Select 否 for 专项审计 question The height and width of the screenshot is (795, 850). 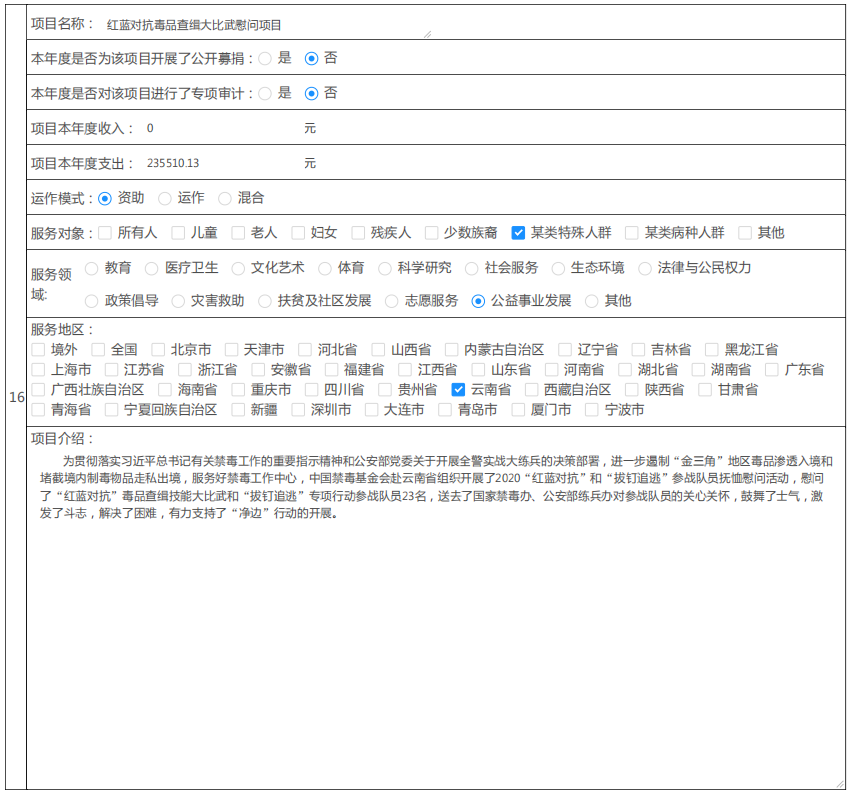click(311, 93)
